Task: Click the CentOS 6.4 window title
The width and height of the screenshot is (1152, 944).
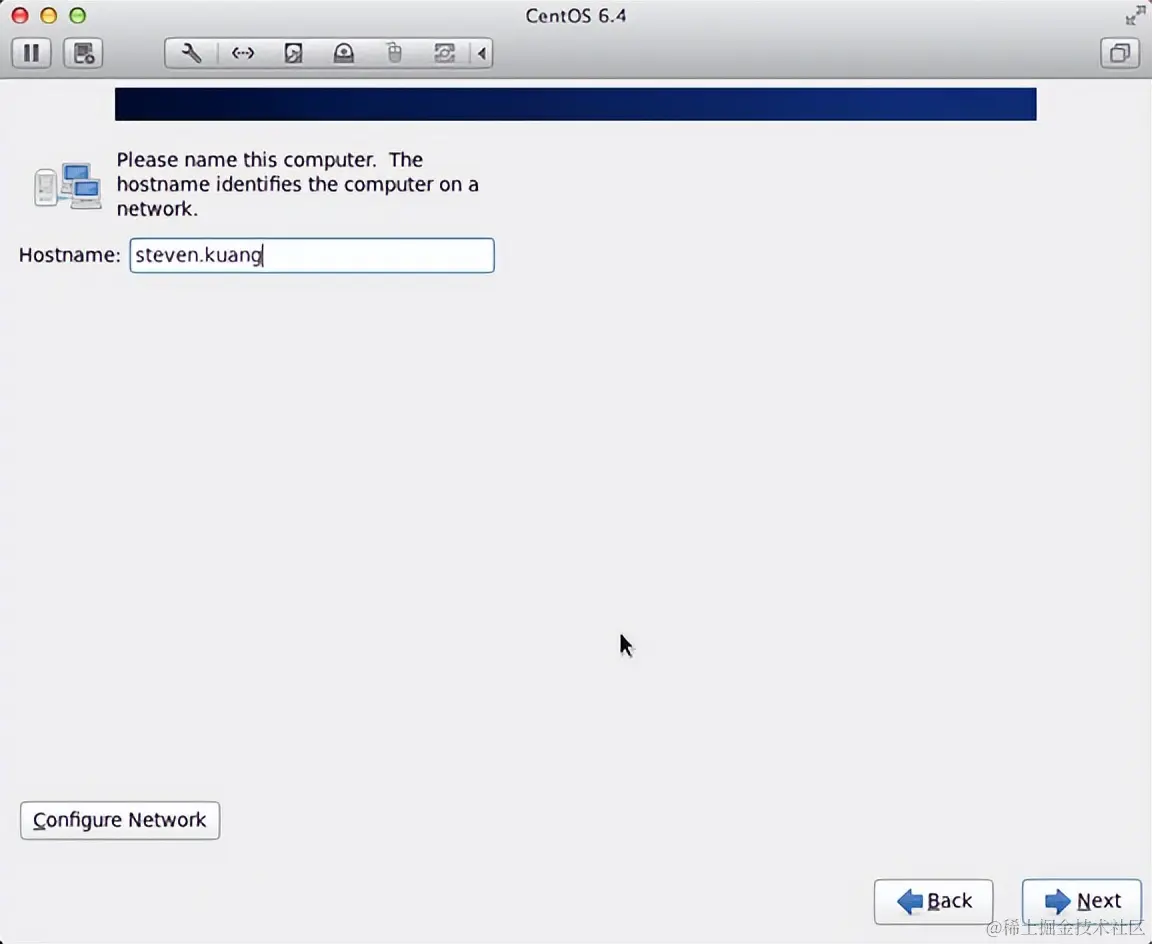Action: pyautogui.click(x=576, y=15)
